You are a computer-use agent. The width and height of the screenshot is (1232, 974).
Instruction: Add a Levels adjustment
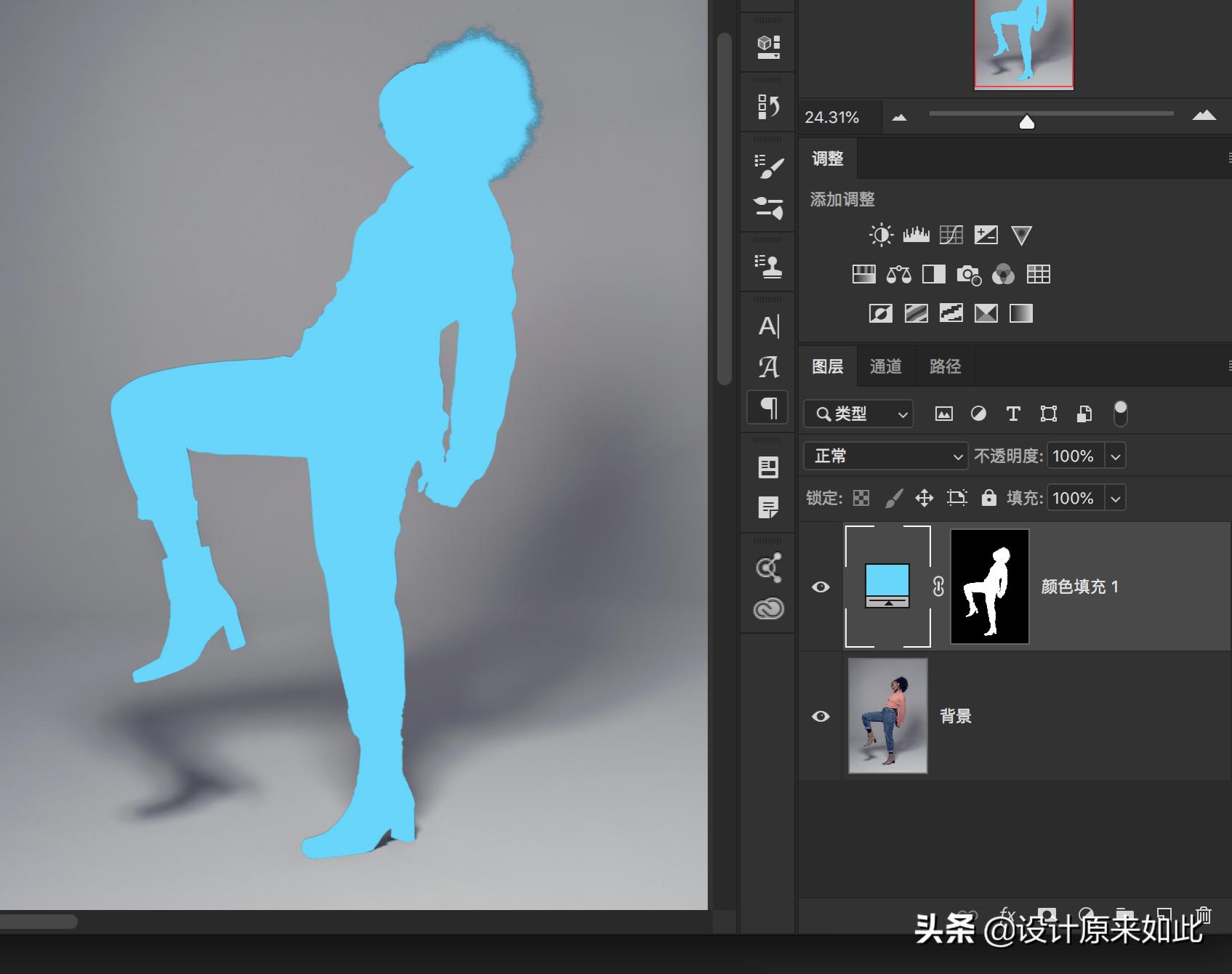(917, 234)
